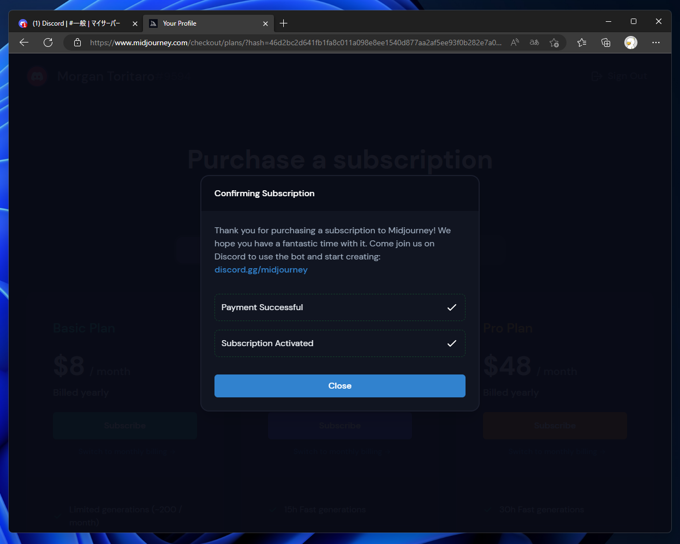Close the browser window
The image size is (680, 544).
pos(658,21)
